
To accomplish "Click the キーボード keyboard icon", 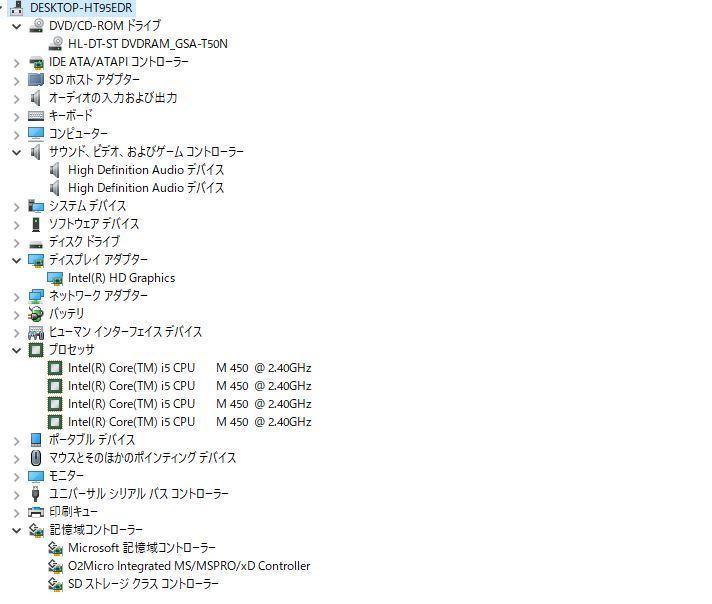I will click(x=36, y=116).
